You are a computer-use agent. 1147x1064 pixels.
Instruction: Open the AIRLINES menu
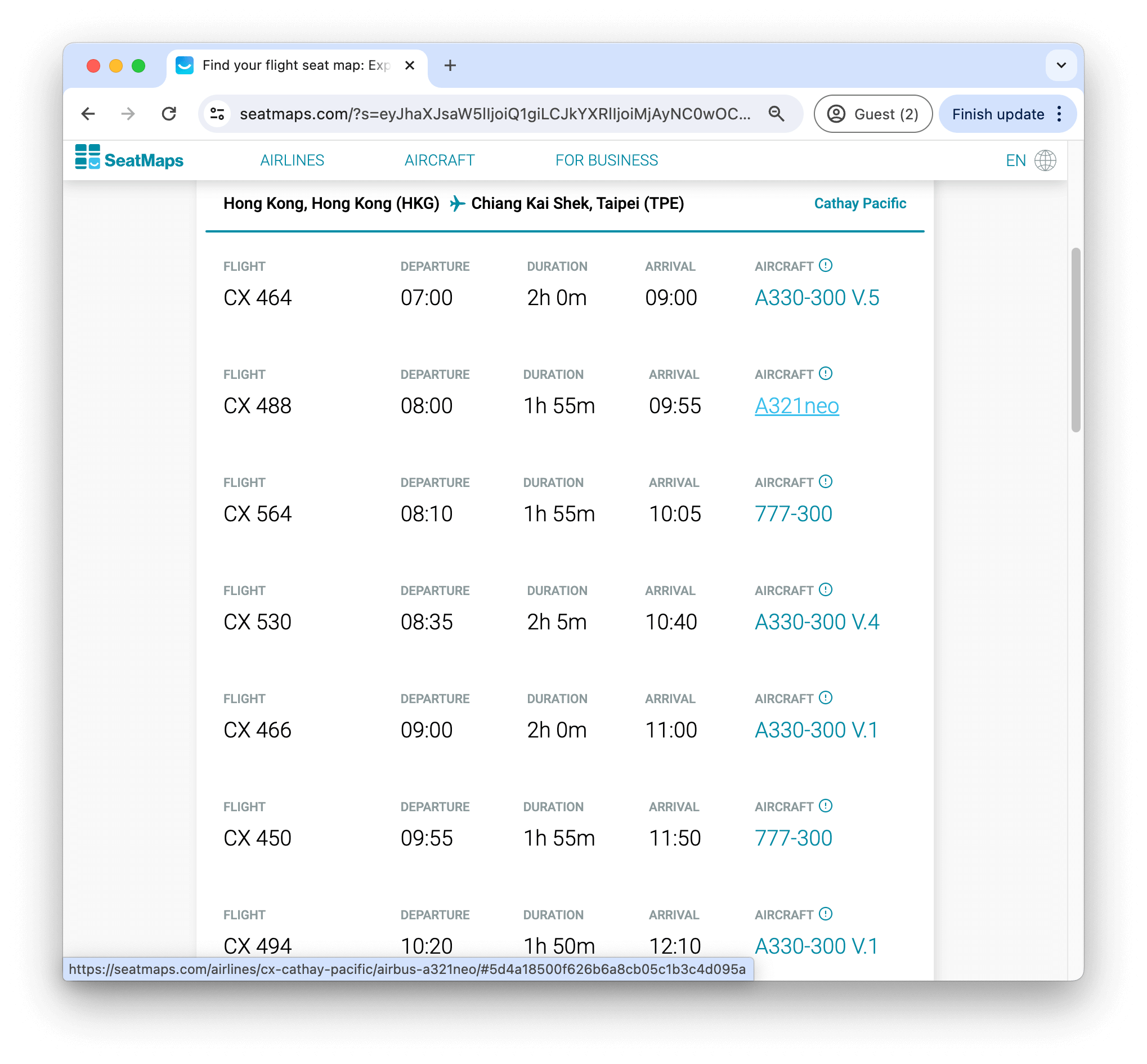(x=292, y=160)
